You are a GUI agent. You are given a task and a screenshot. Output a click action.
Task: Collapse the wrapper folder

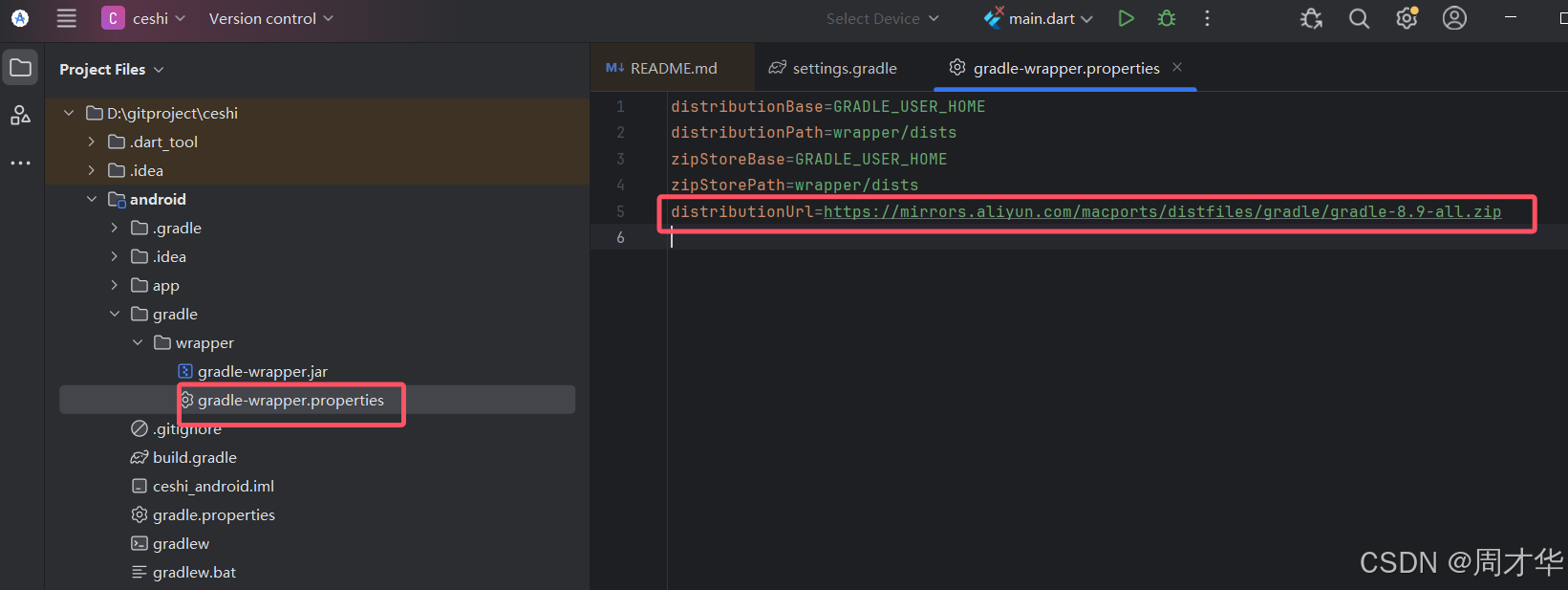138,342
